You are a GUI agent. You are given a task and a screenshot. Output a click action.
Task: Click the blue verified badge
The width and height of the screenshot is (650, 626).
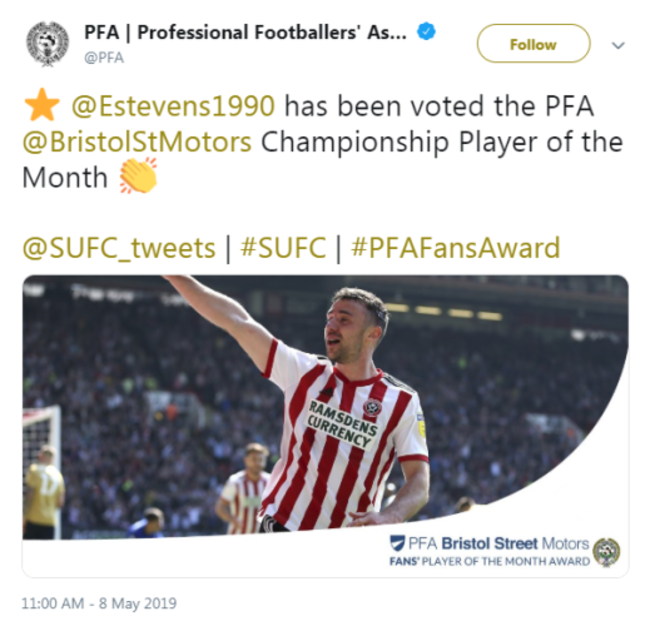click(x=426, y=32)
